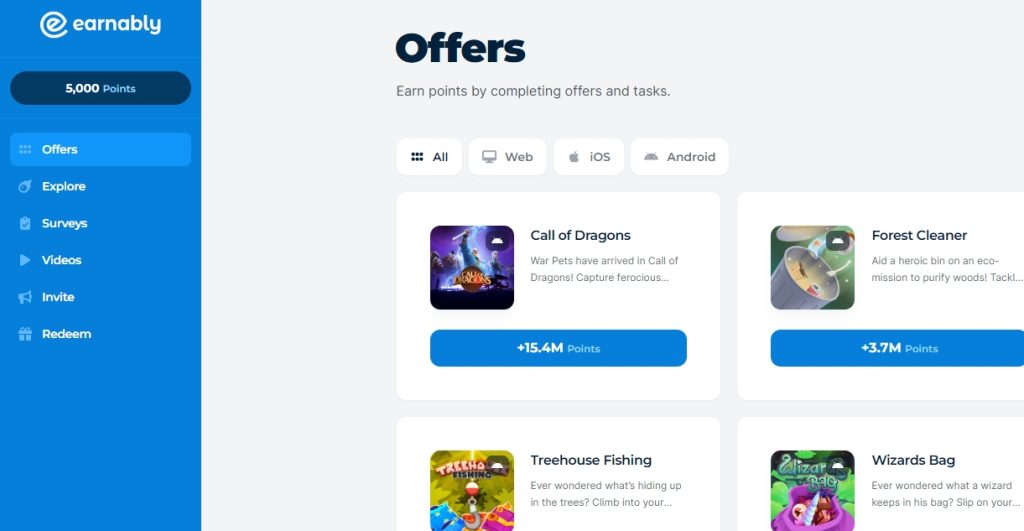Open Explore via its comet icon
1024x531 pixels.
coord(25,187)
